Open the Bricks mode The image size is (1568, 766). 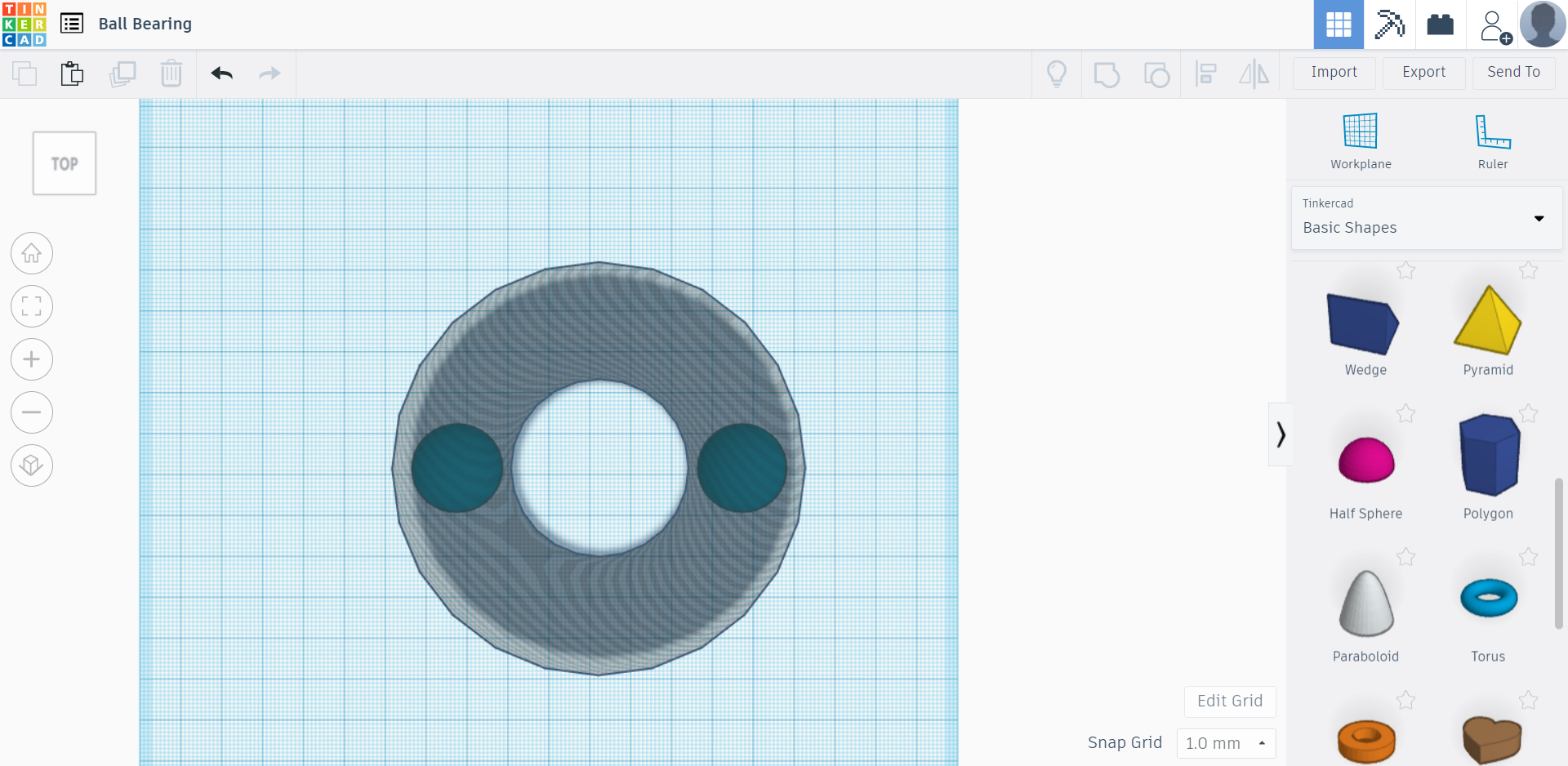(1440, 24)
